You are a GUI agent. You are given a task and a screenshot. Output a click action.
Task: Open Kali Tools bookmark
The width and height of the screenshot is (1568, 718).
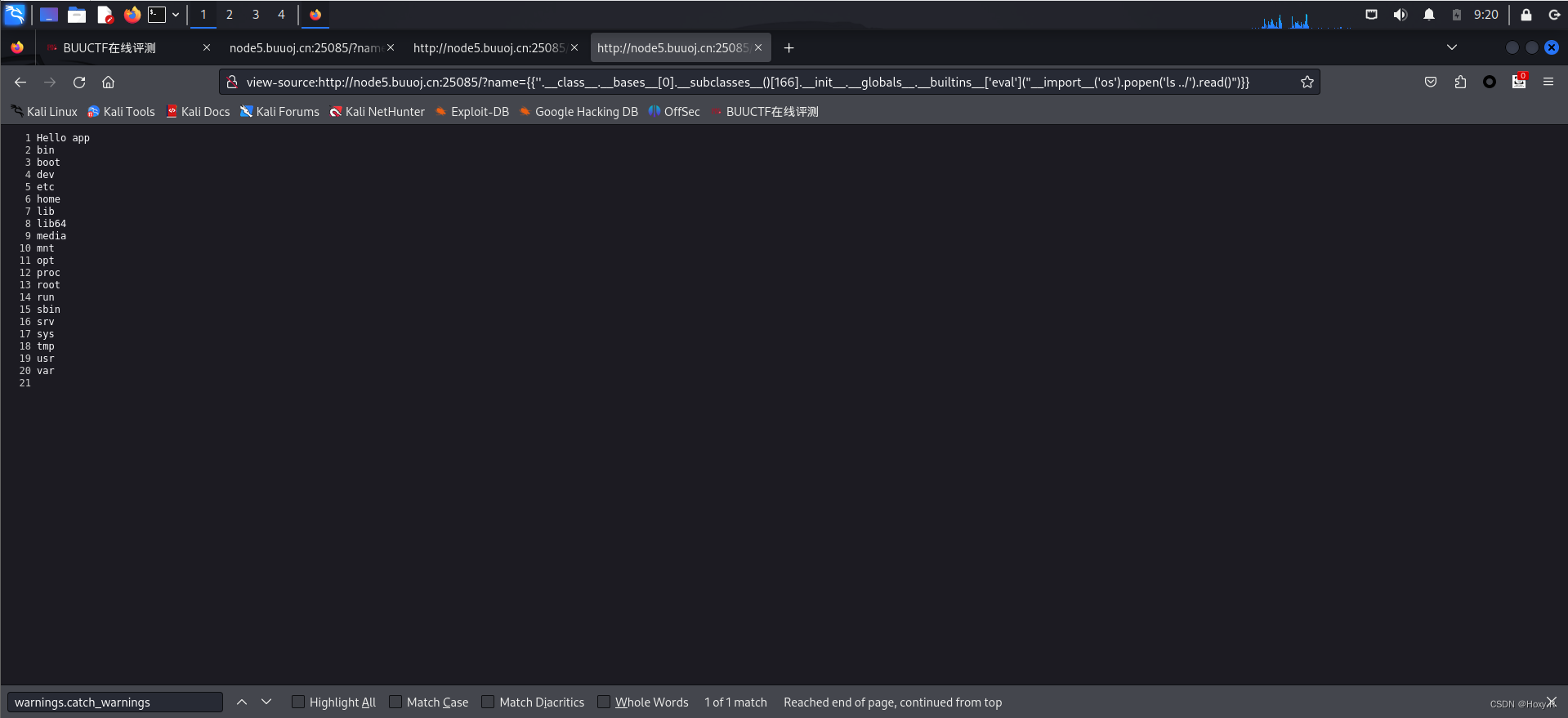[121, 112]
